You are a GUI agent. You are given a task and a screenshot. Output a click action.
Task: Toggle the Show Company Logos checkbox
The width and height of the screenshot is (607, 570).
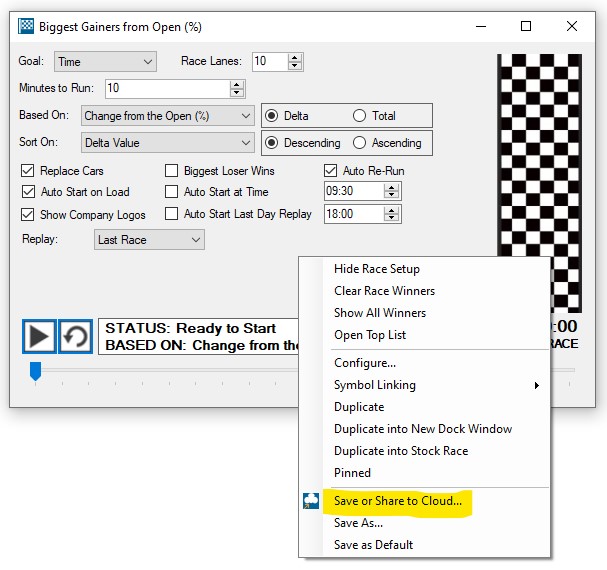[x=28, y=214]
